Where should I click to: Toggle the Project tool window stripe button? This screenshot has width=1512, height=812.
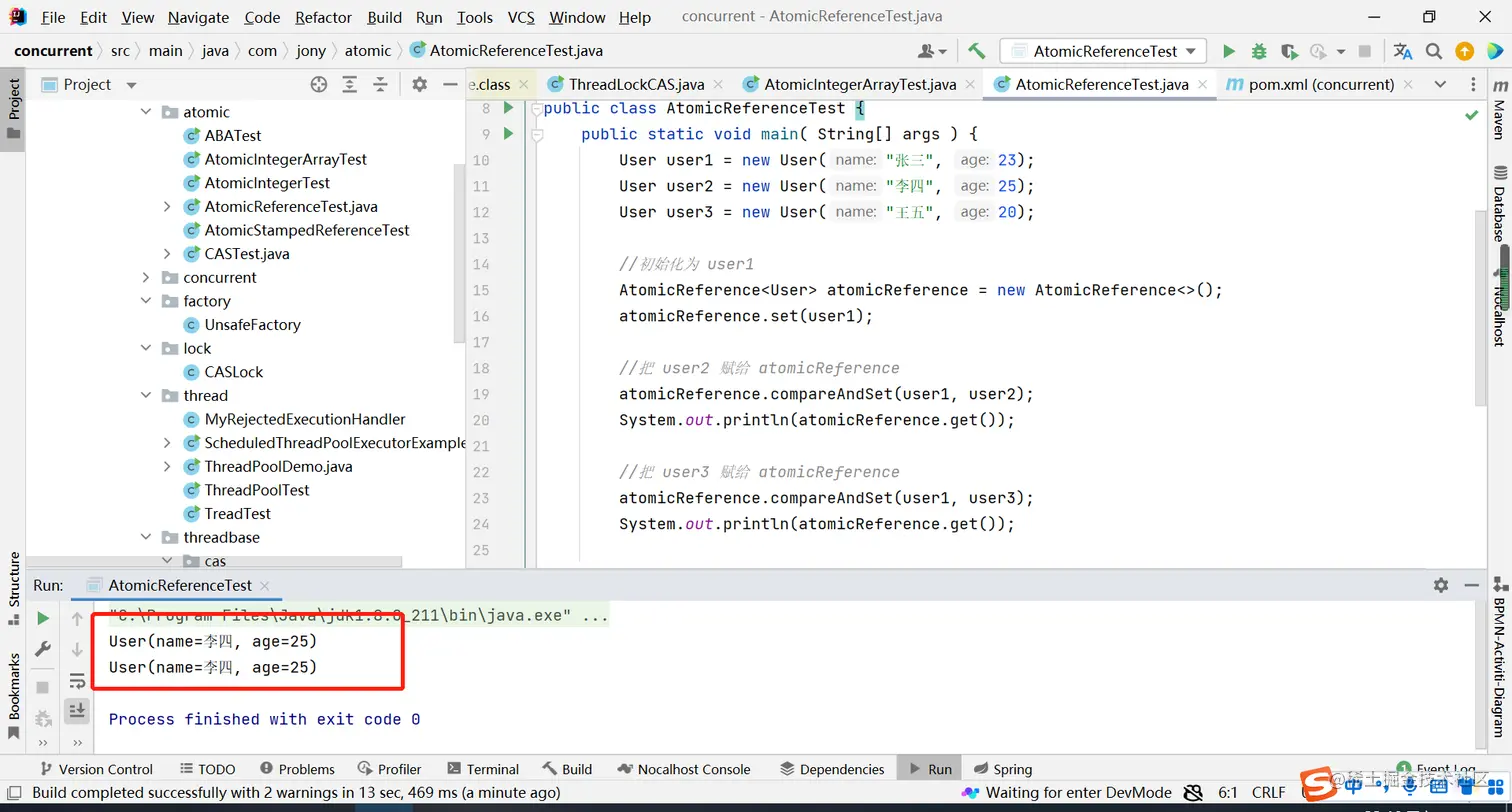point(14,108)
